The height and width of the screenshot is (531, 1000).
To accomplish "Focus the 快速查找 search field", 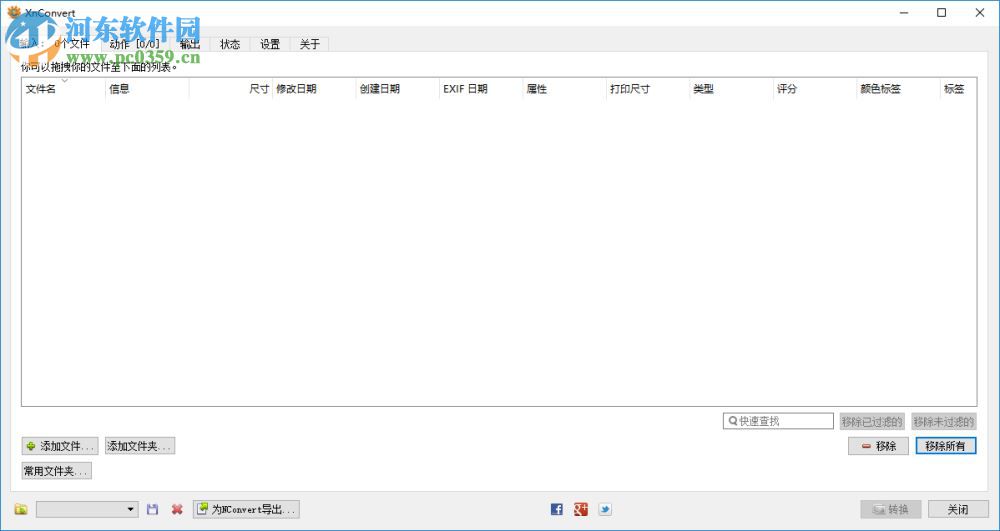I will click(778, 421).
